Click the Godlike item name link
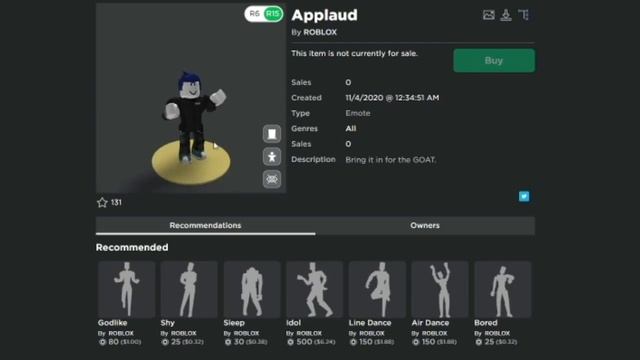The image size is (640, 360). tap(113, 323)
